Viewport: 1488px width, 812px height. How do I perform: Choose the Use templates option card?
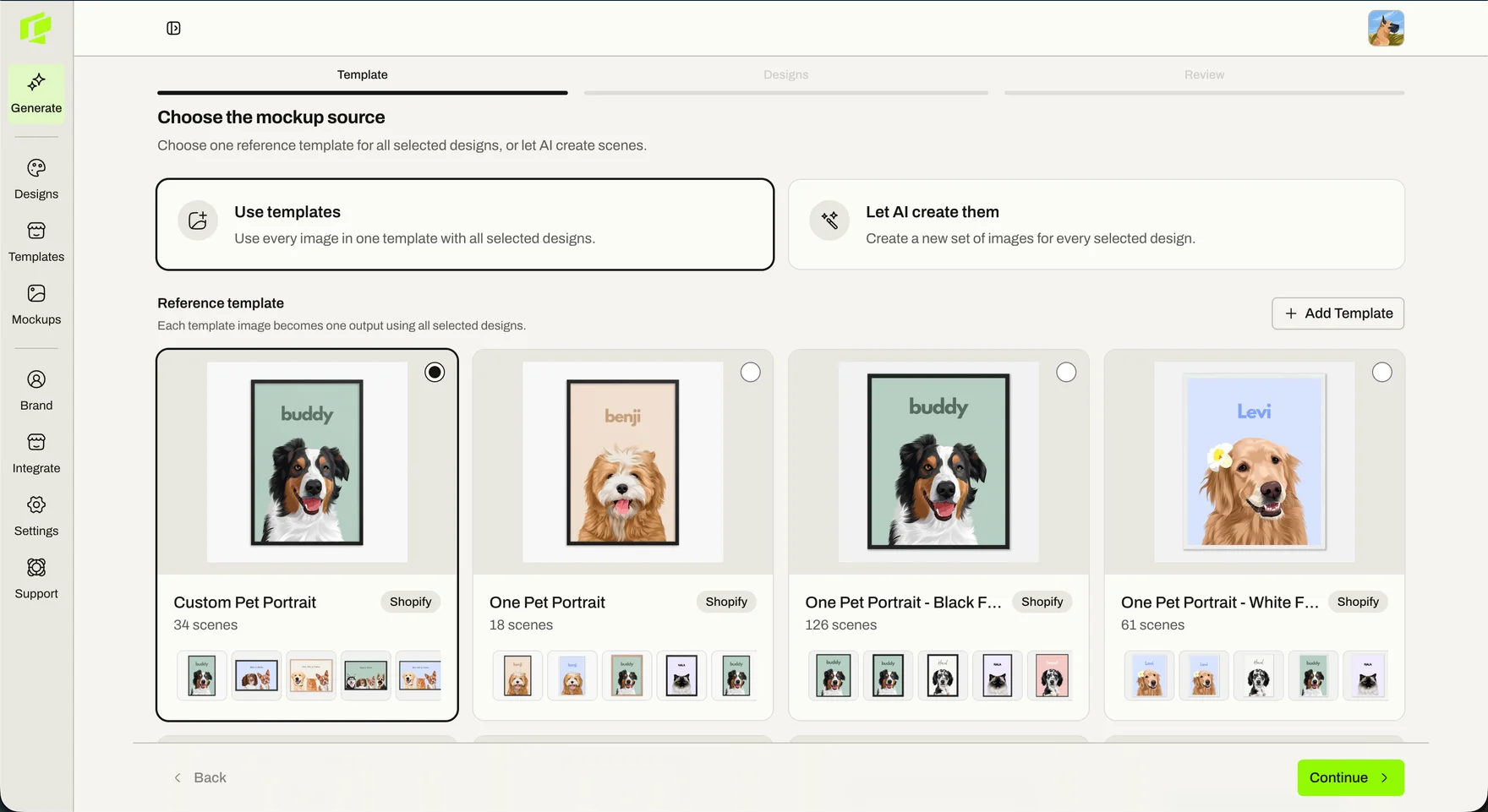click(x=465, y=224)
